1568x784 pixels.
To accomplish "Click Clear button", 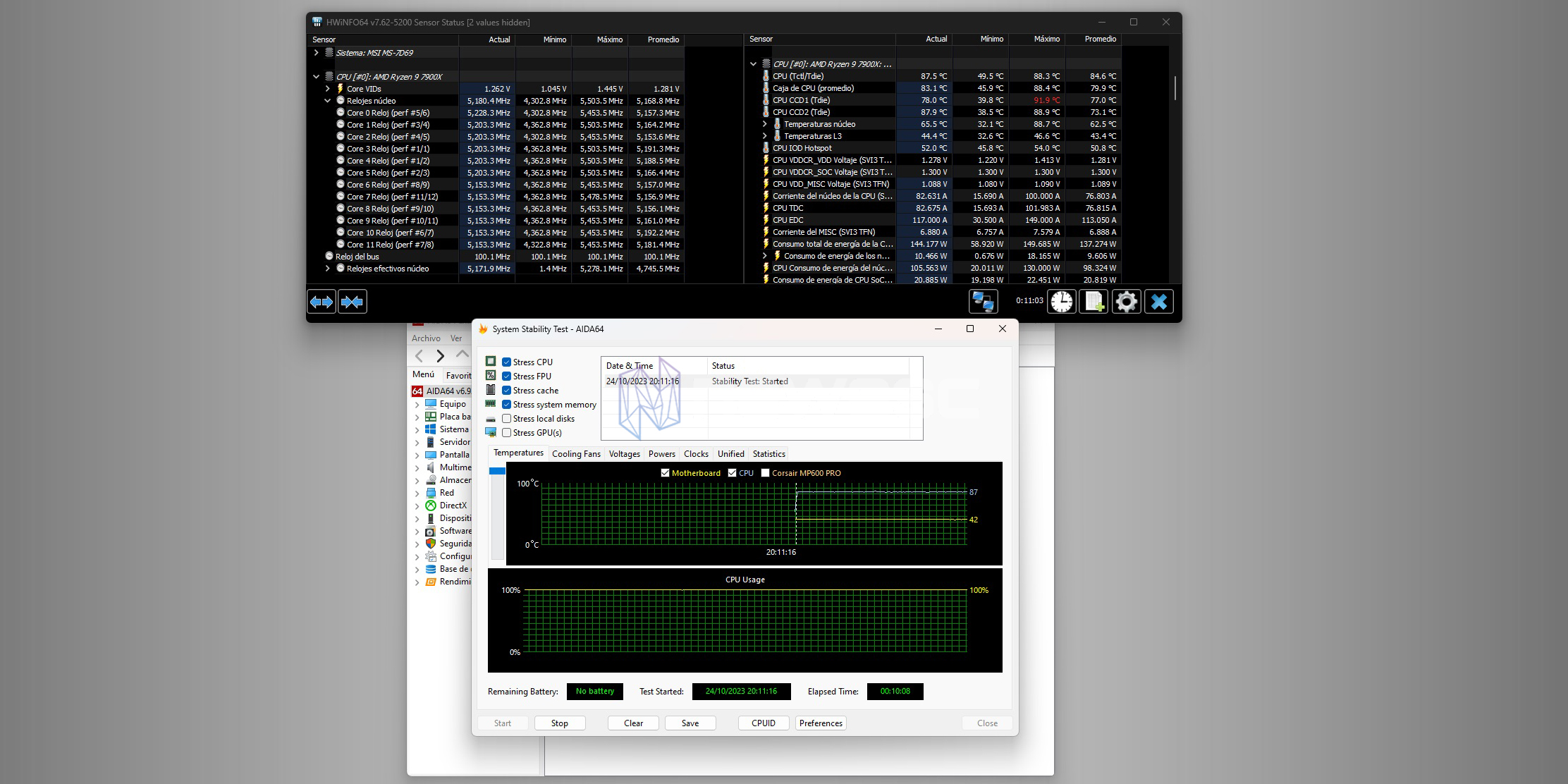I will pyautogui.click(x=633, y=723).
